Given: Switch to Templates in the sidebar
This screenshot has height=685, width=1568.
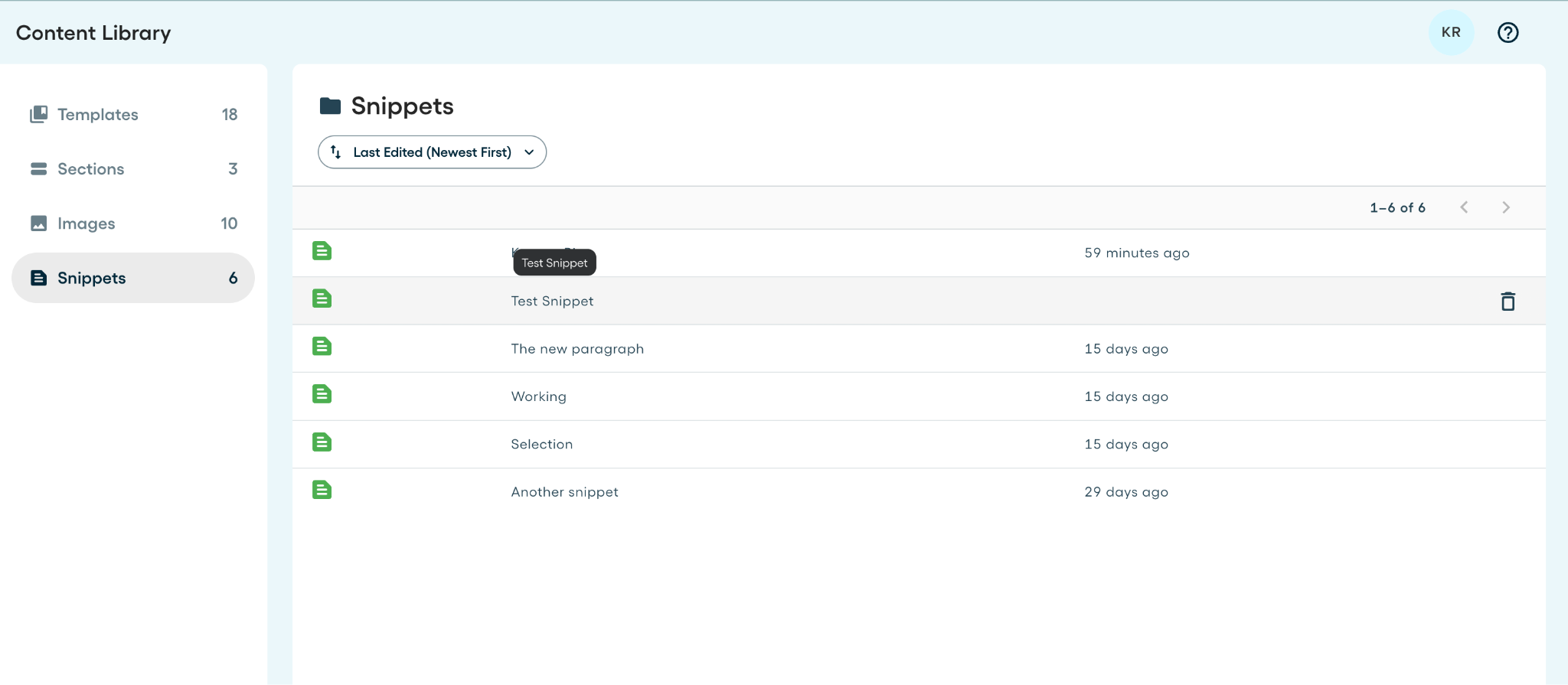Looking at the screenshot, I should point(133,115).
